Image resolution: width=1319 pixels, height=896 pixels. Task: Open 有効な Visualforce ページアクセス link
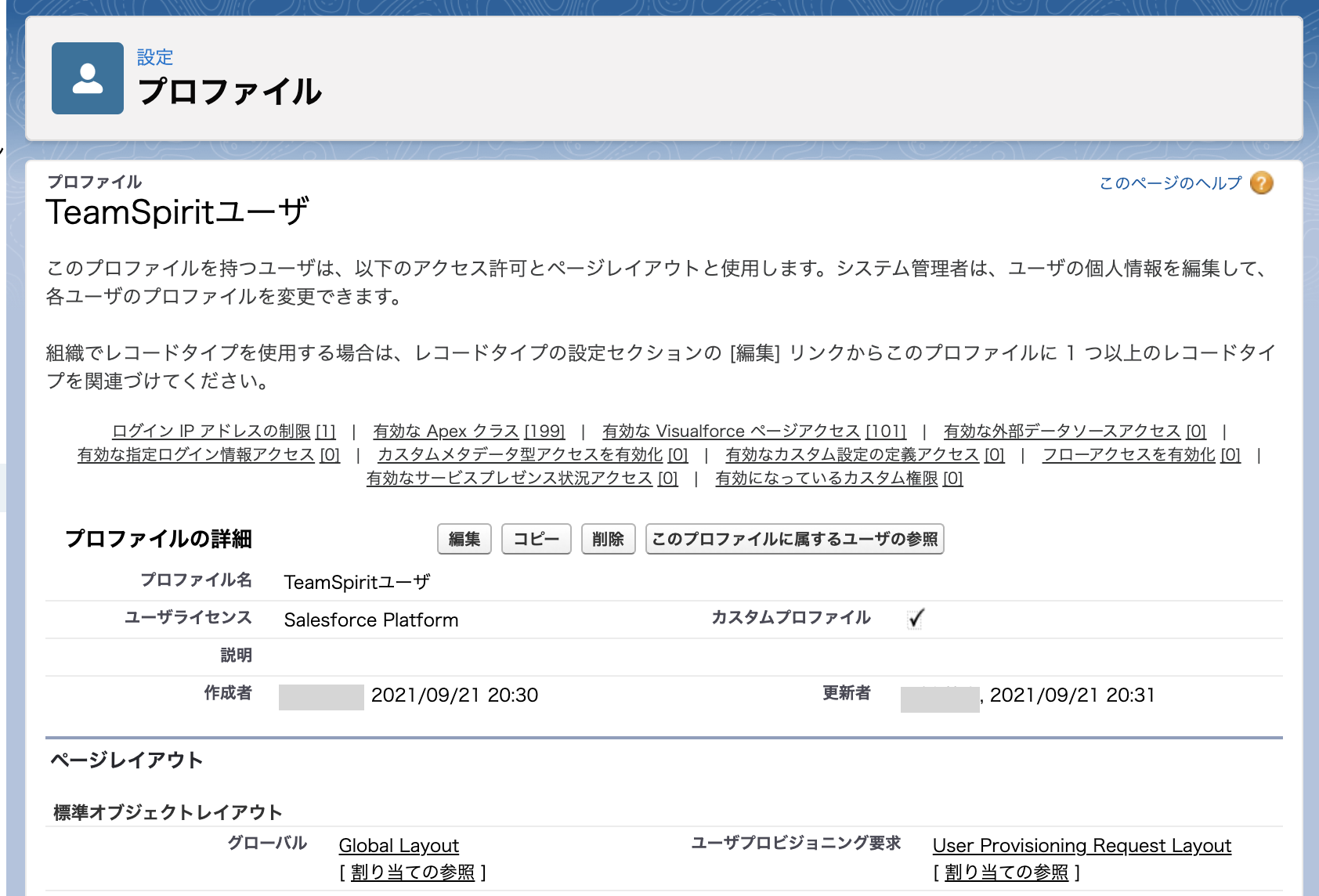[x=753, y=431]
